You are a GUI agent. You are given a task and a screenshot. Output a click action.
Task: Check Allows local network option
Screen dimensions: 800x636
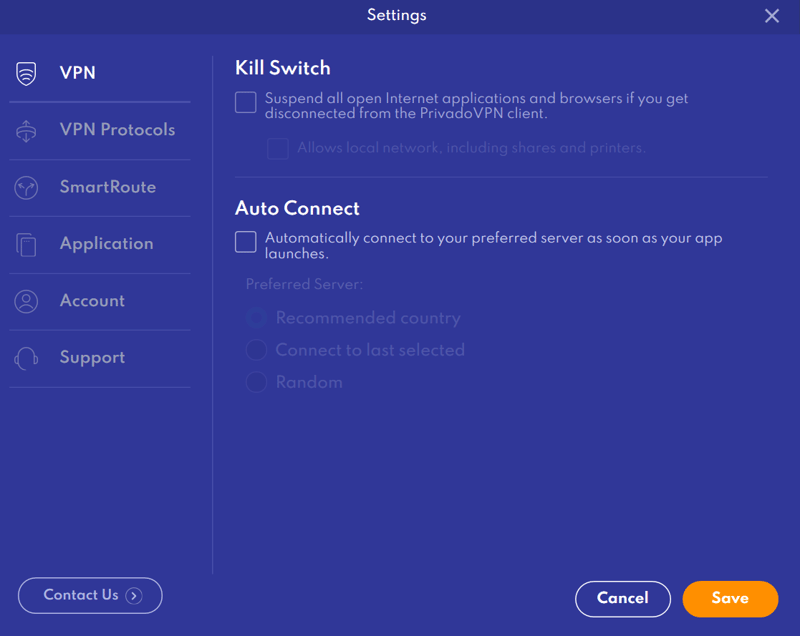[277, 149]
